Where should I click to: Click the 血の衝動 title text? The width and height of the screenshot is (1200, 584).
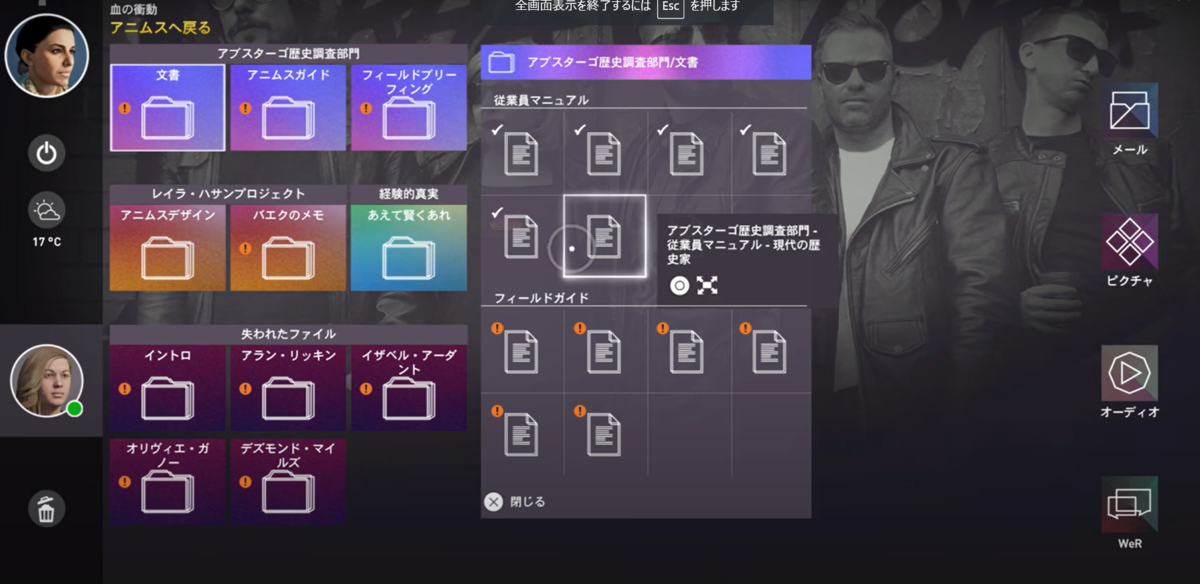point(133,9)
